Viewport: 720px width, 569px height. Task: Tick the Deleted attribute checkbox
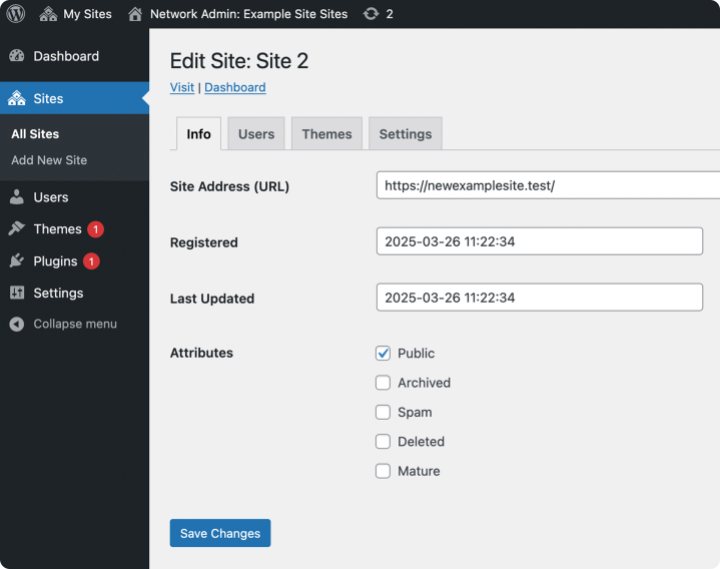pyautogui.click(x=383, y=441)
